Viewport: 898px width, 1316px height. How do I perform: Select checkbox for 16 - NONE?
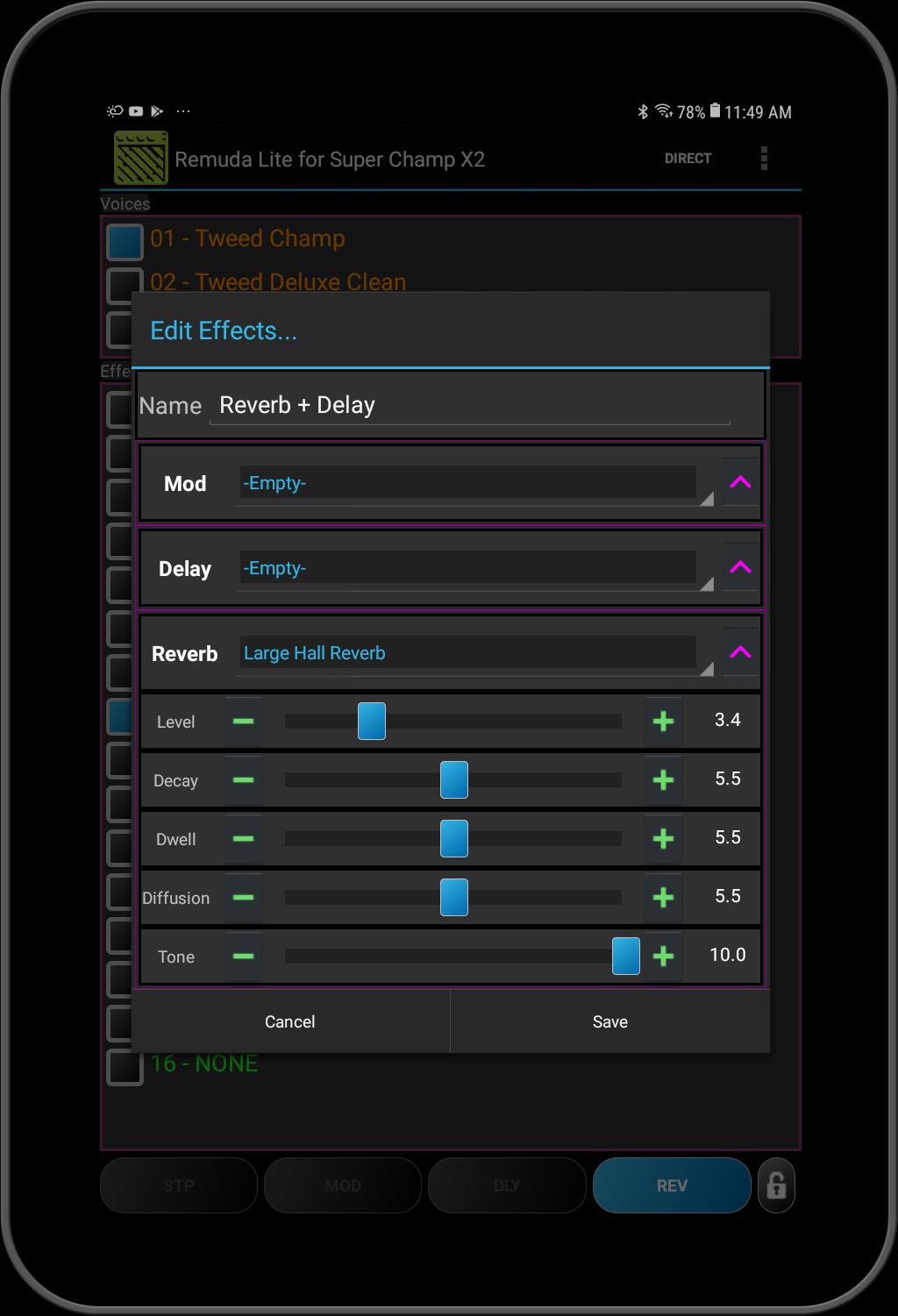click(x=125, y=1066)
